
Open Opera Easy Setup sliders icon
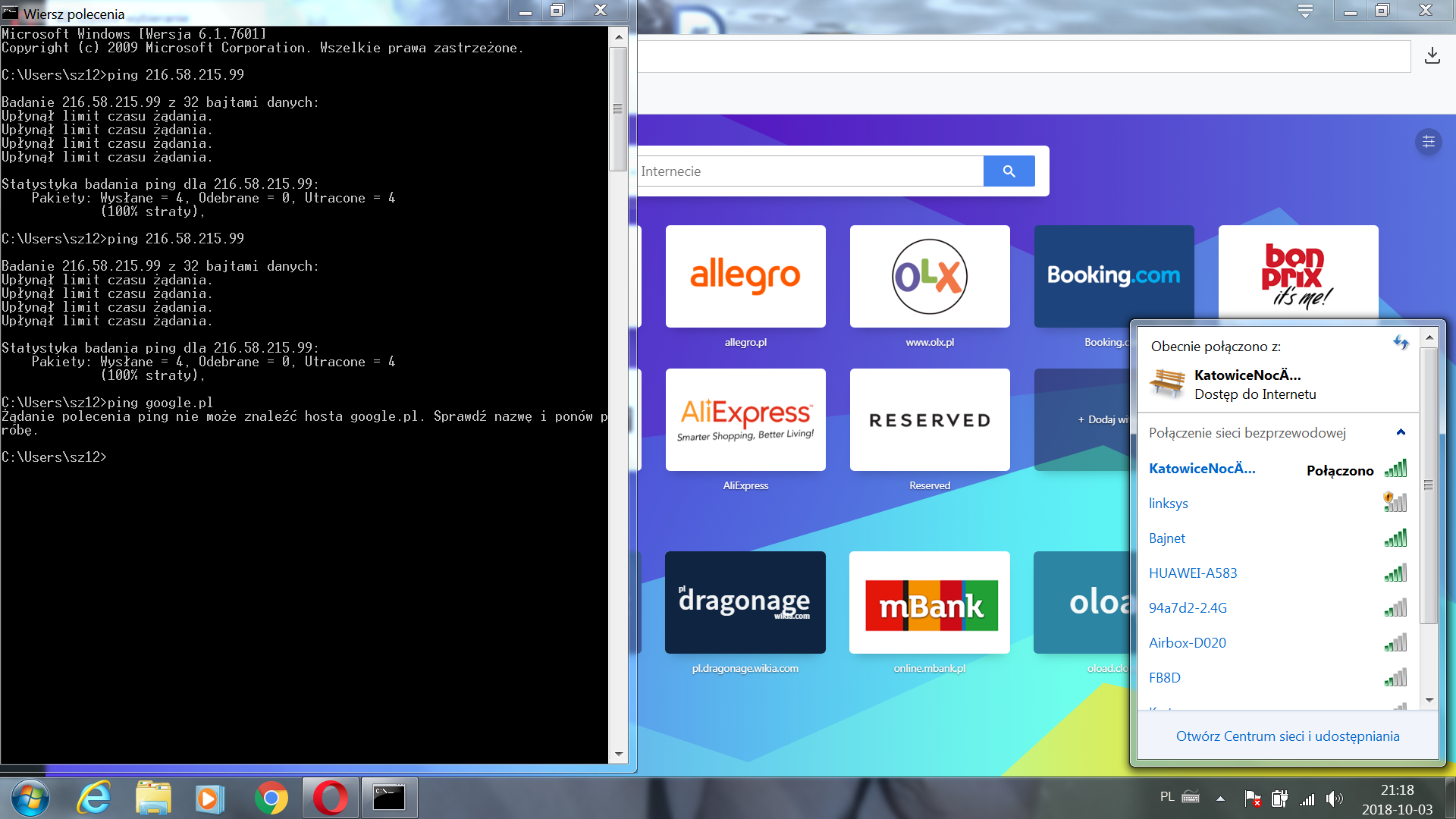[x=1428, y=142]
